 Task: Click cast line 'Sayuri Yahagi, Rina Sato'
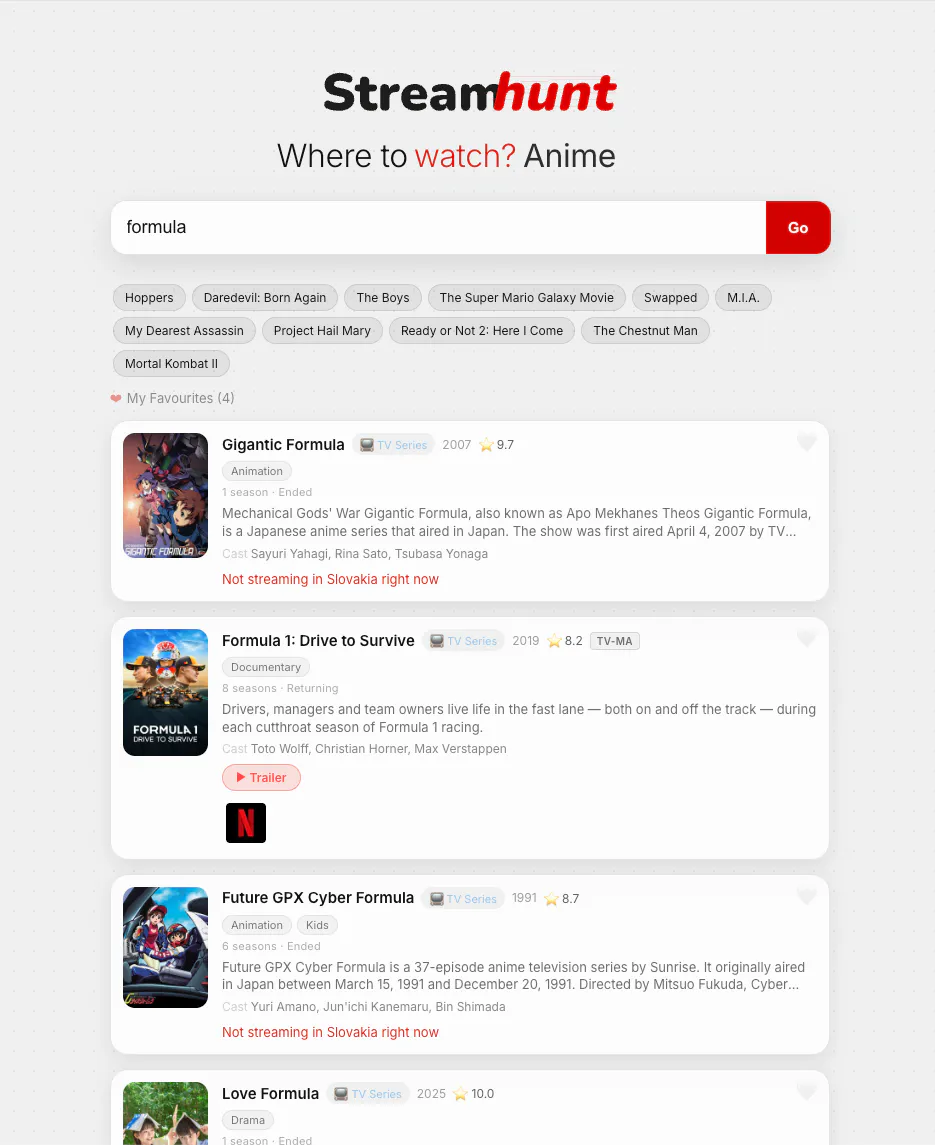tap(355, 554)
